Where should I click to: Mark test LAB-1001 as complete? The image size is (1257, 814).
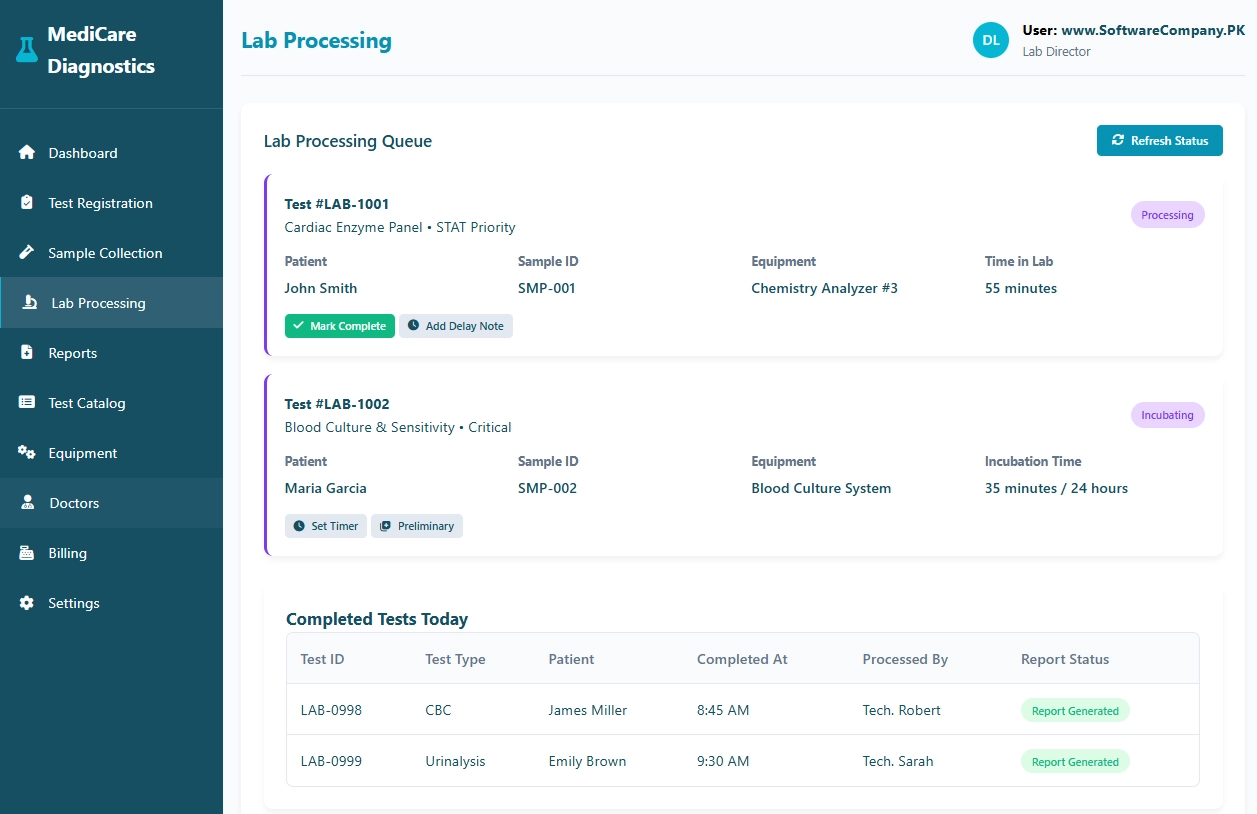[x=339, y=326]
